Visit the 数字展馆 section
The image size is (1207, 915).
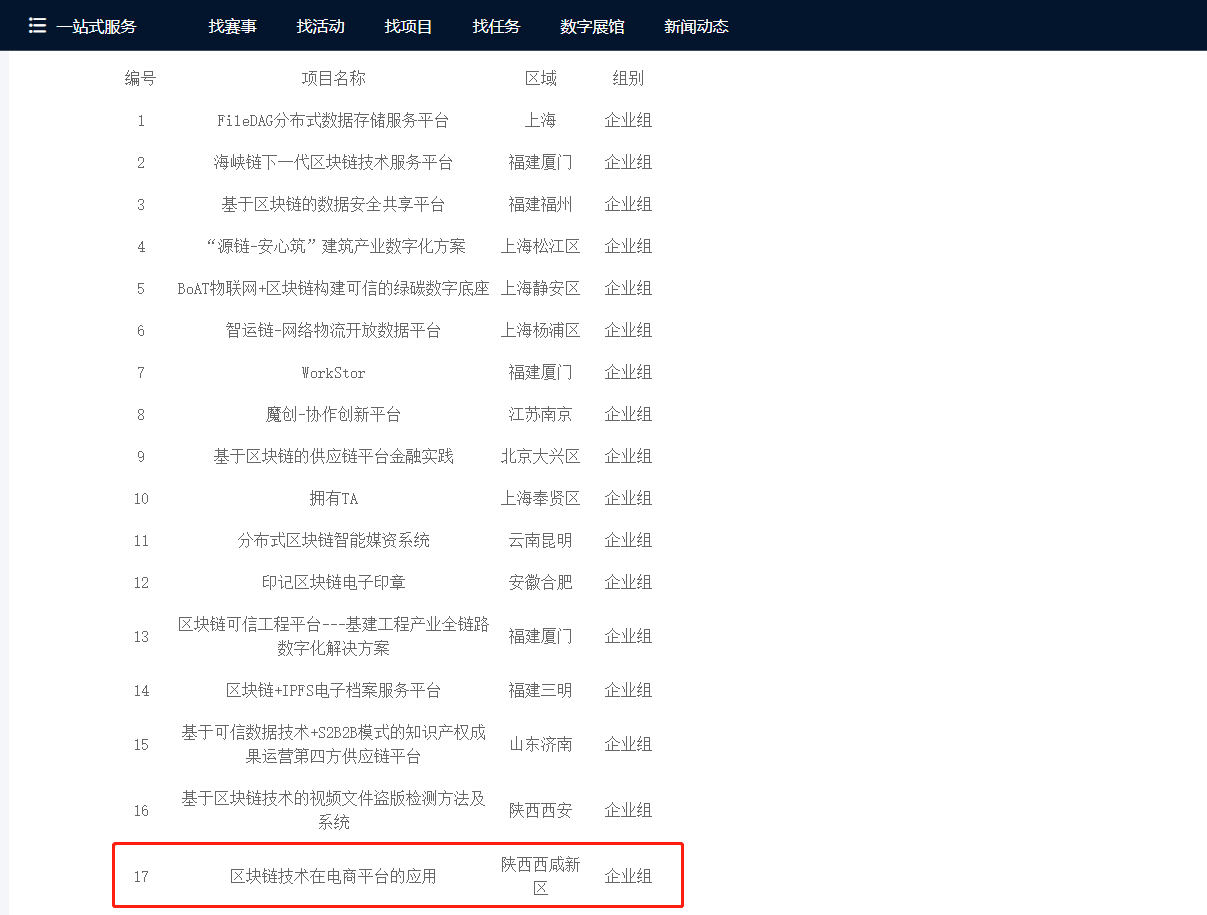[x=592, y=26]
